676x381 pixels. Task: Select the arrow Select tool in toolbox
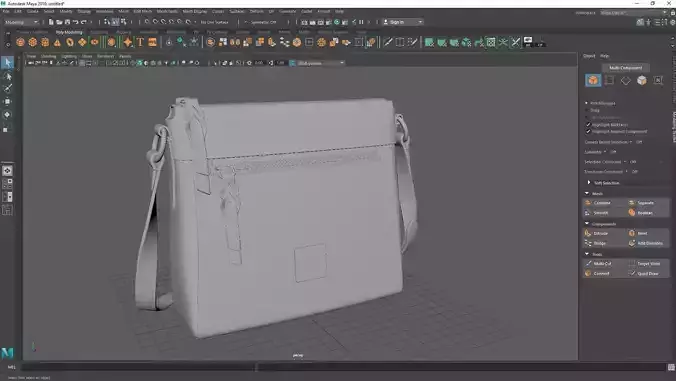7,63
